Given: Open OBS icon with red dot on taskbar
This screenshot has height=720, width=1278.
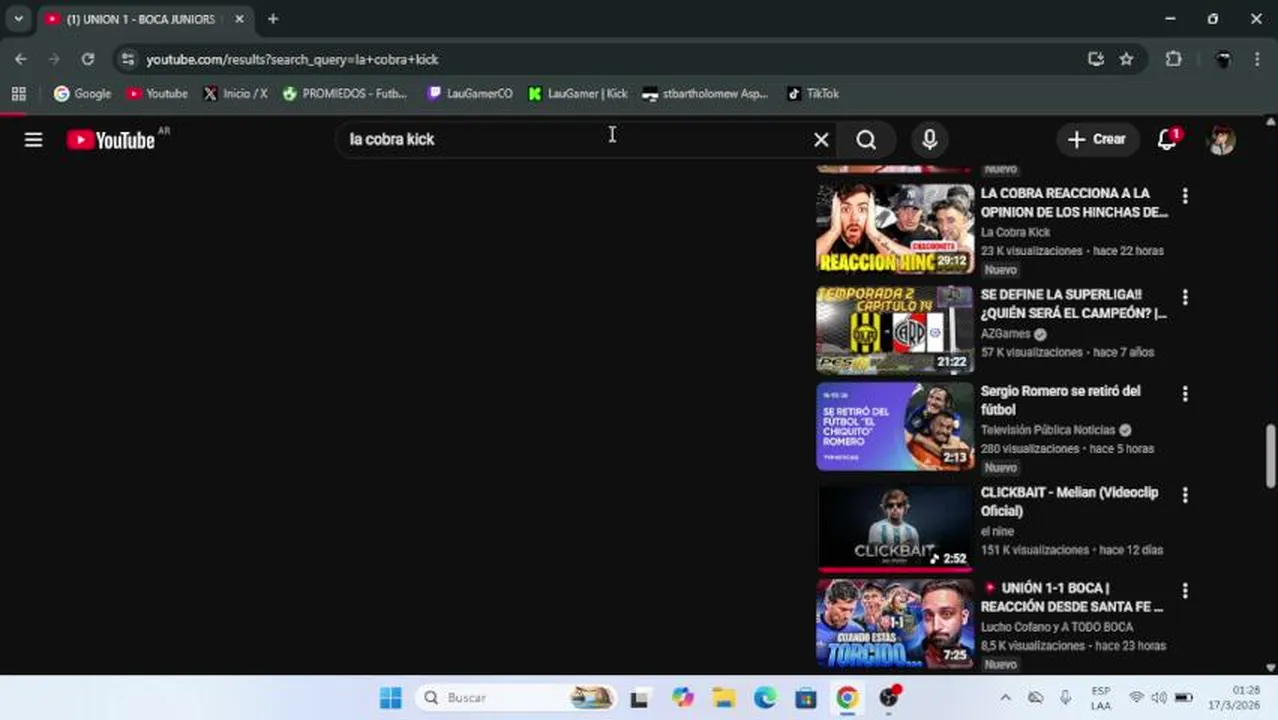Looking at the screenshot, I should (889, 698).
